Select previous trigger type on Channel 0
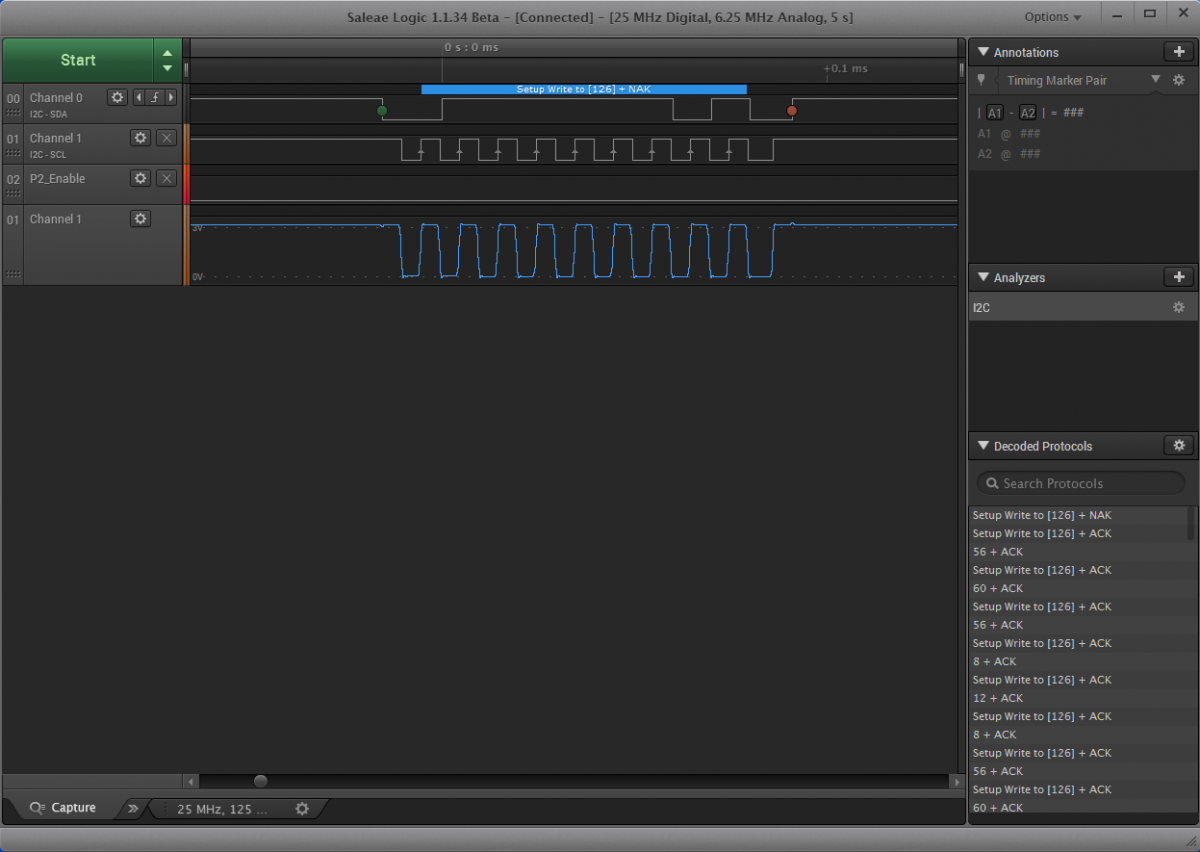 [138, 97]
